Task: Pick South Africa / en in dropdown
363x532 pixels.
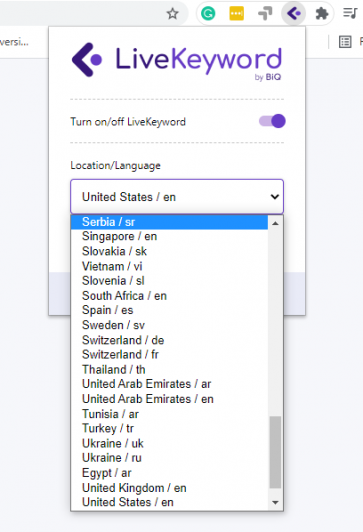Action: click(169, 296)
